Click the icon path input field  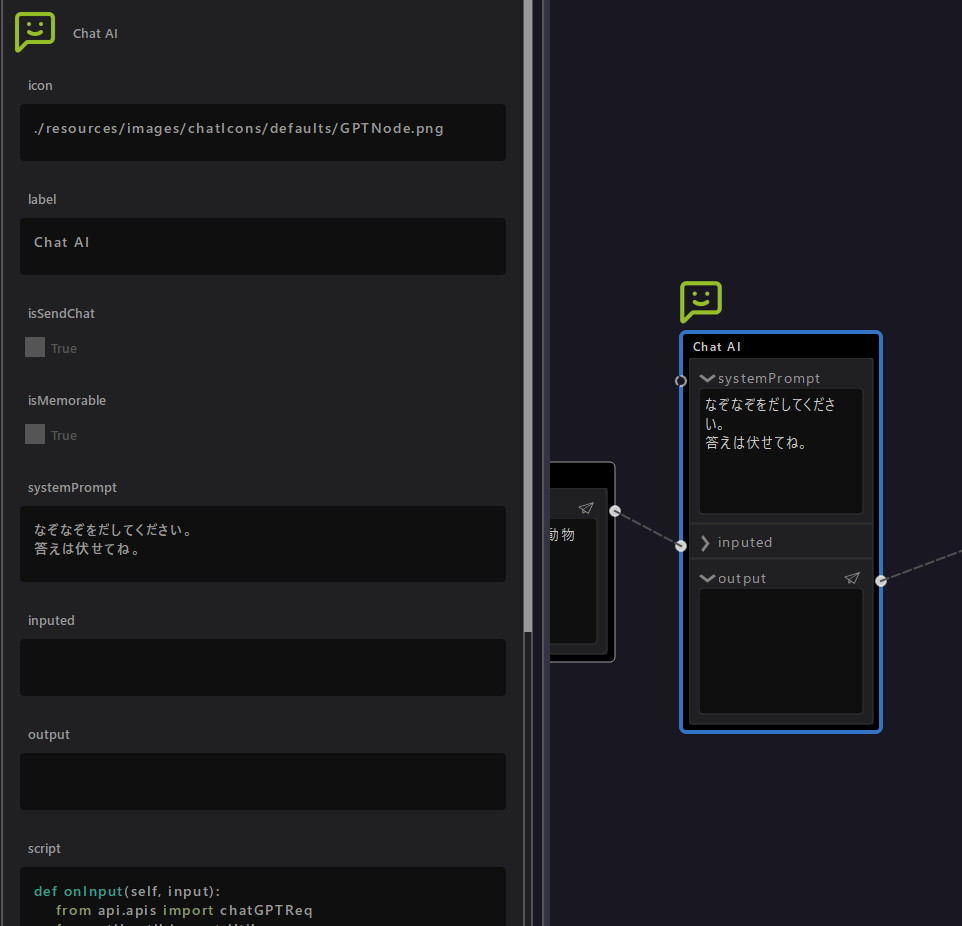click(263, 133)
